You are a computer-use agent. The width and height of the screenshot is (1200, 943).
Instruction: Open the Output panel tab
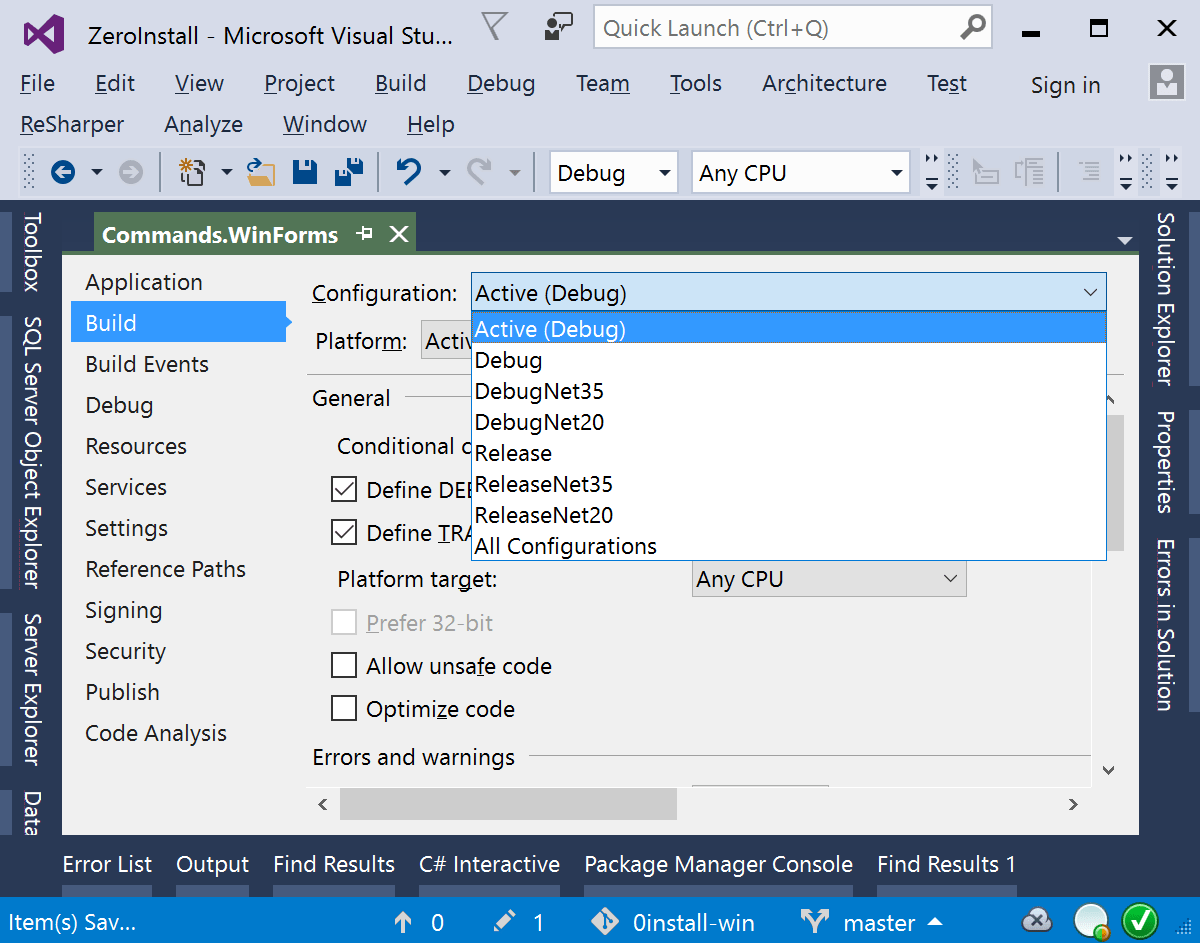click(x=213, y=864)
